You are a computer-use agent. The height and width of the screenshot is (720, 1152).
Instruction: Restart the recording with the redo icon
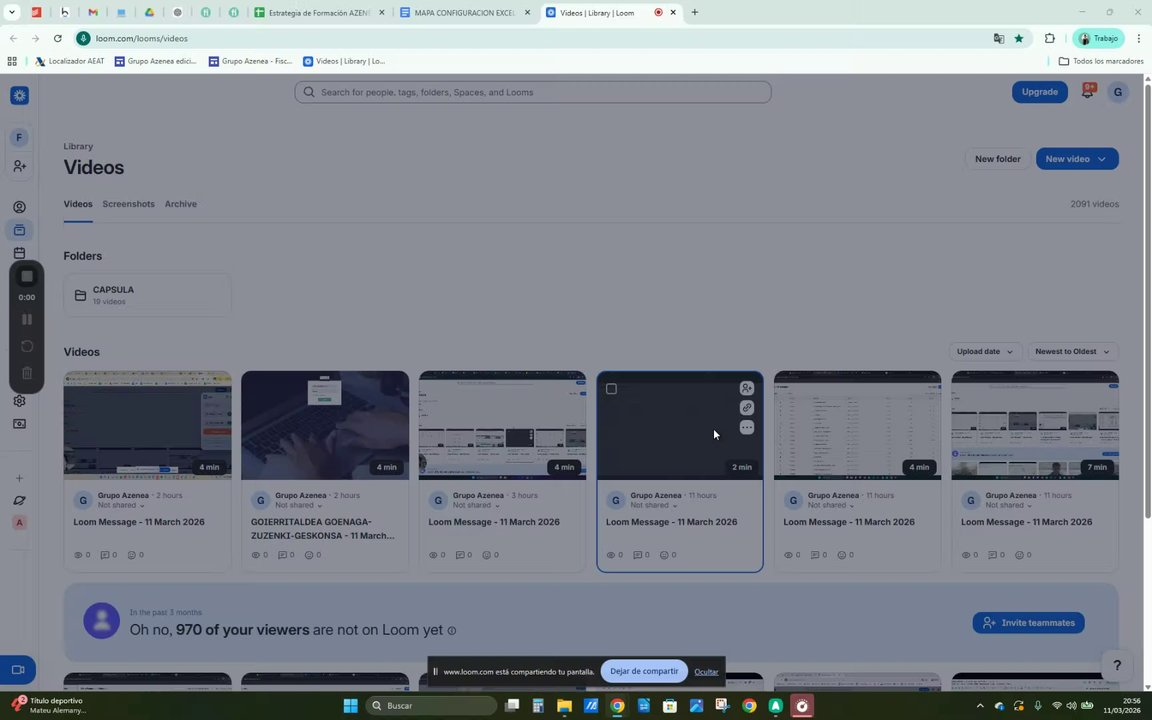[26, 346]
